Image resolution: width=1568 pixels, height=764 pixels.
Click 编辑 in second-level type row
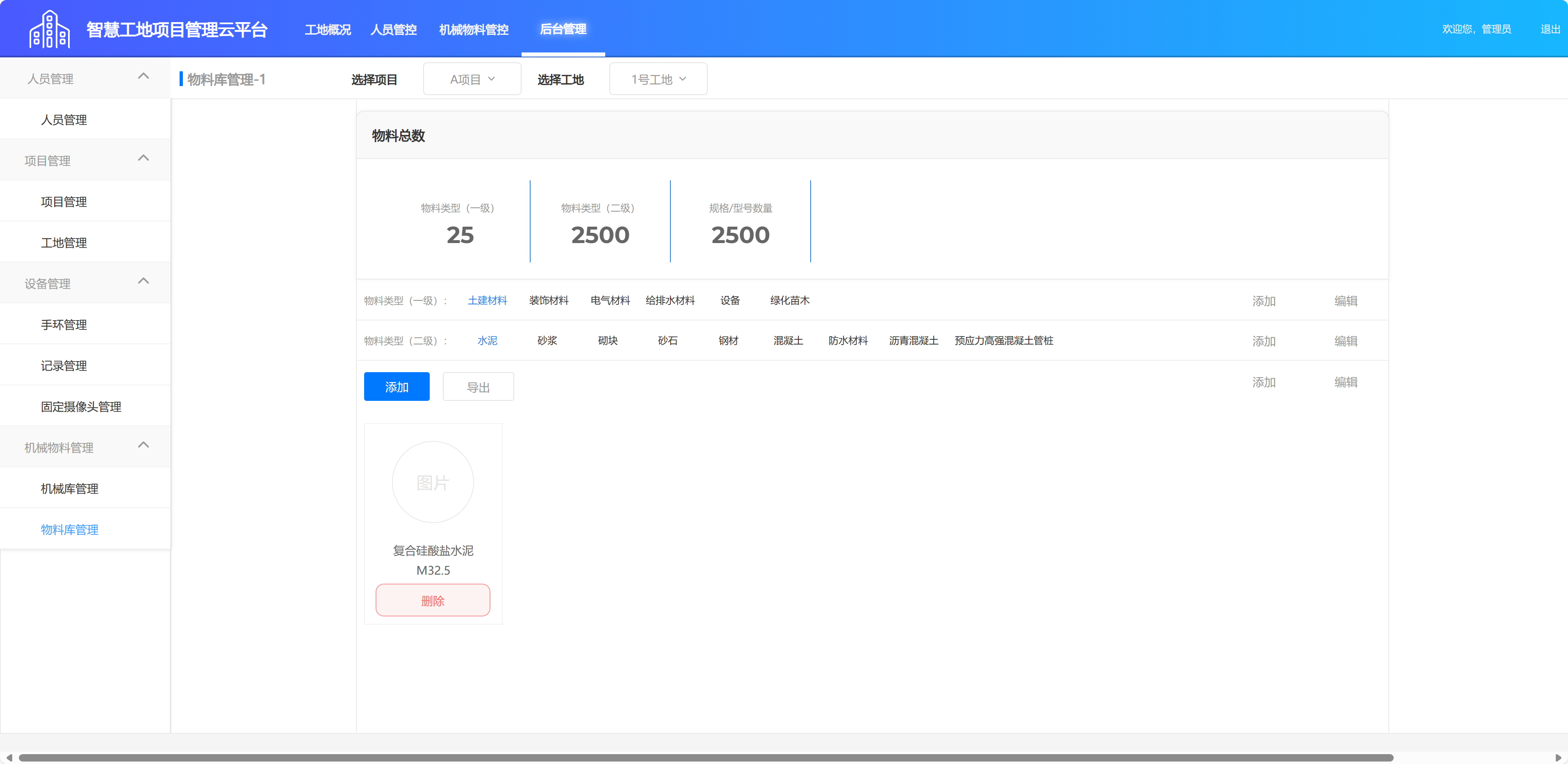[x=1346, y=341]
